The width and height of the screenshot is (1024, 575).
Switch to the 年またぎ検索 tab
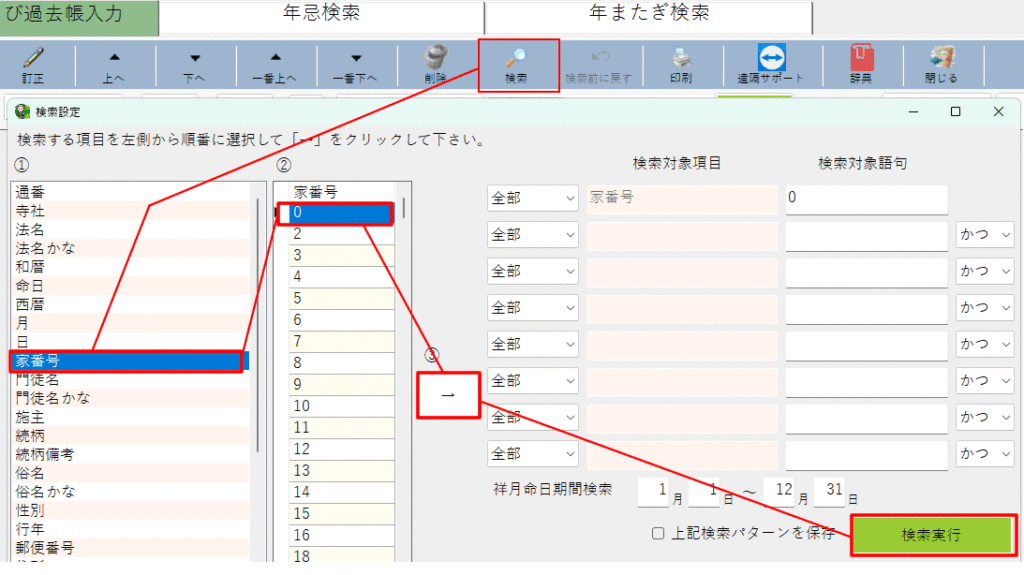tap(648, 15)
